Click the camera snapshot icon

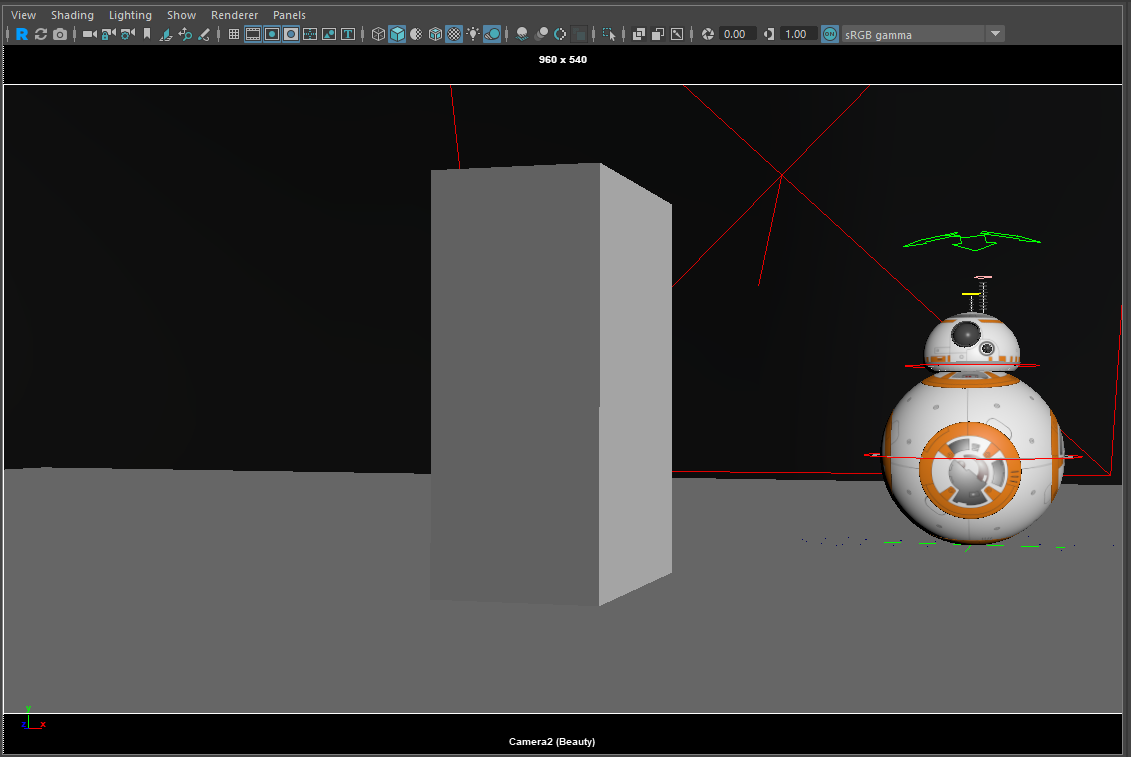60,34
